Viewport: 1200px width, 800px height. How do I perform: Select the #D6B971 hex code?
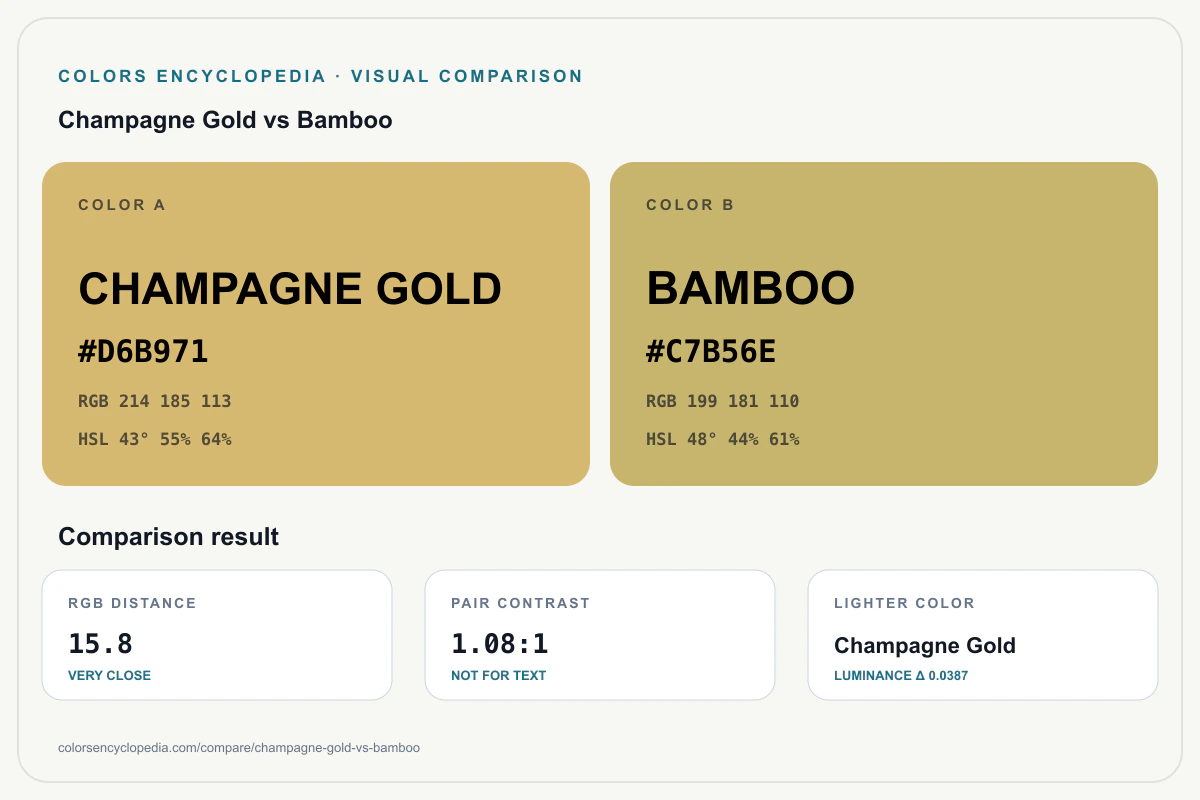143,351
